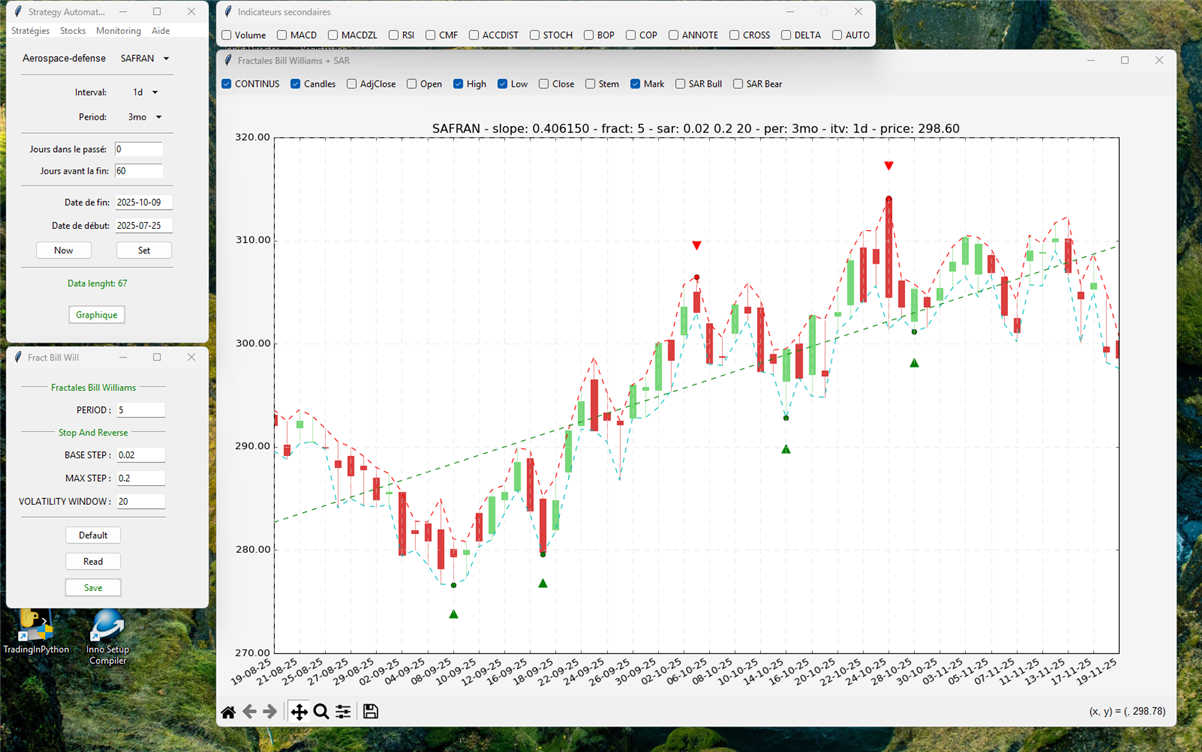Click the Forward arrow in plot toolbar

click(270, 712)
